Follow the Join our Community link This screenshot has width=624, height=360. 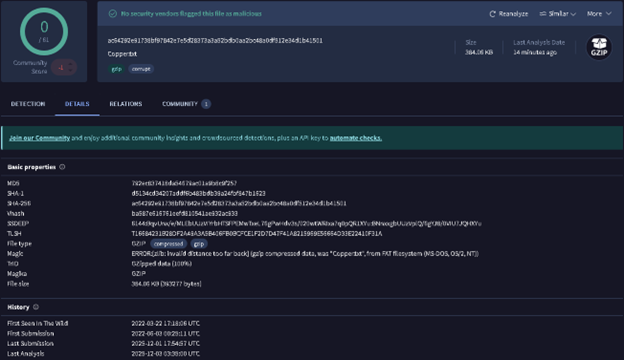point(39,138)
